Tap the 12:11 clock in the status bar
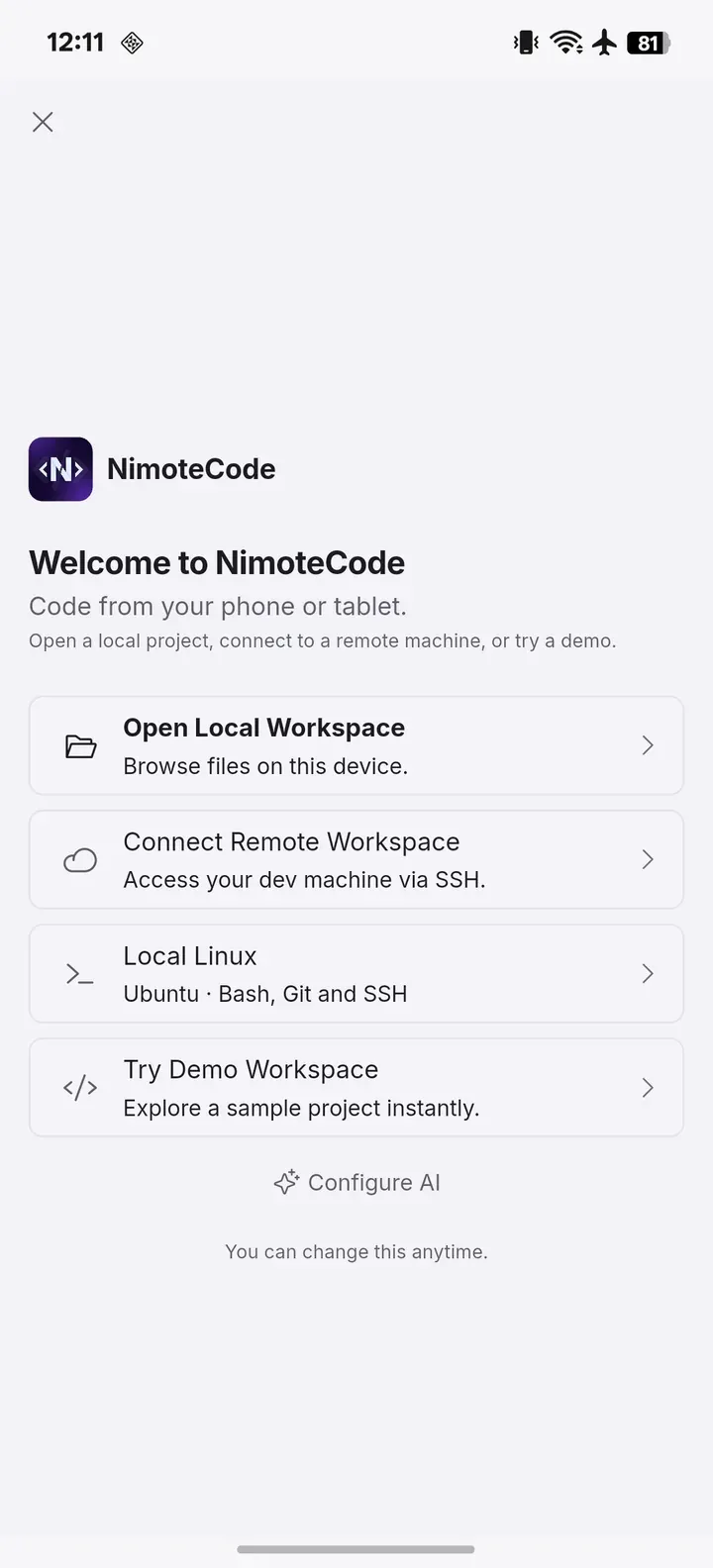 (75, 42)
